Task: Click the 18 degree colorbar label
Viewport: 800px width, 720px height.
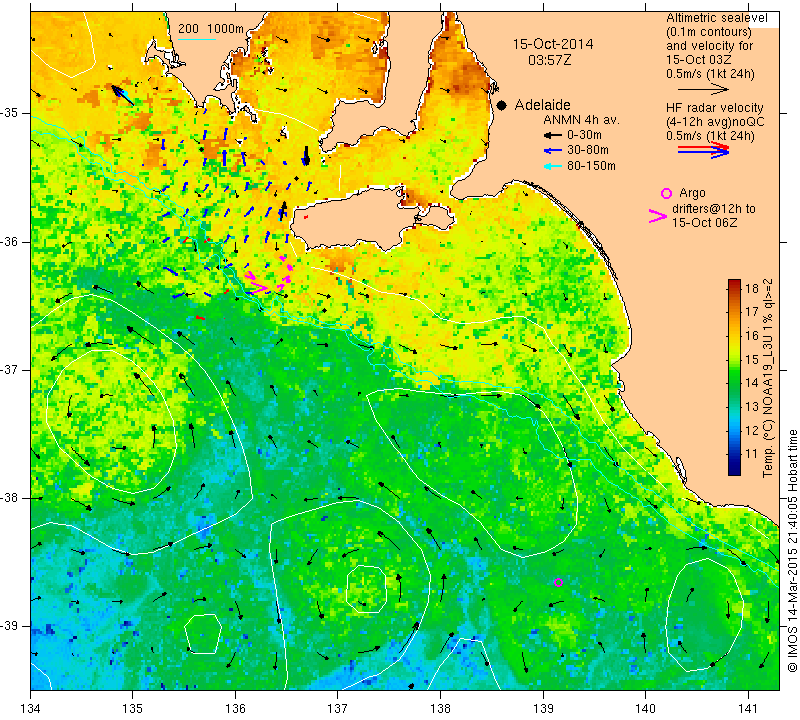Action: coord(752,288)
